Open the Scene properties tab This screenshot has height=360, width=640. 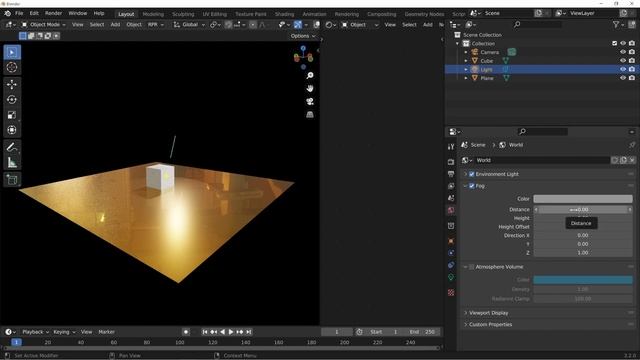pyautogui.click(x=451, y=198)
